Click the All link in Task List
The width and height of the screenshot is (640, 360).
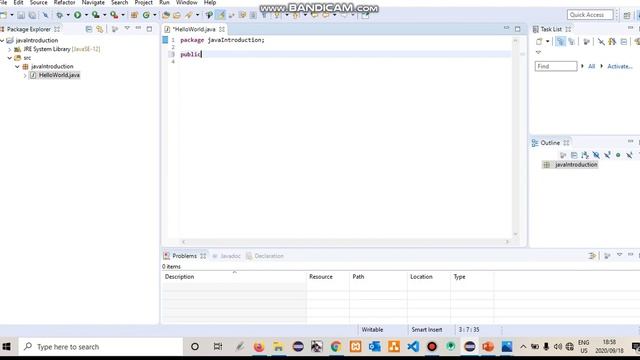(591, 66)
